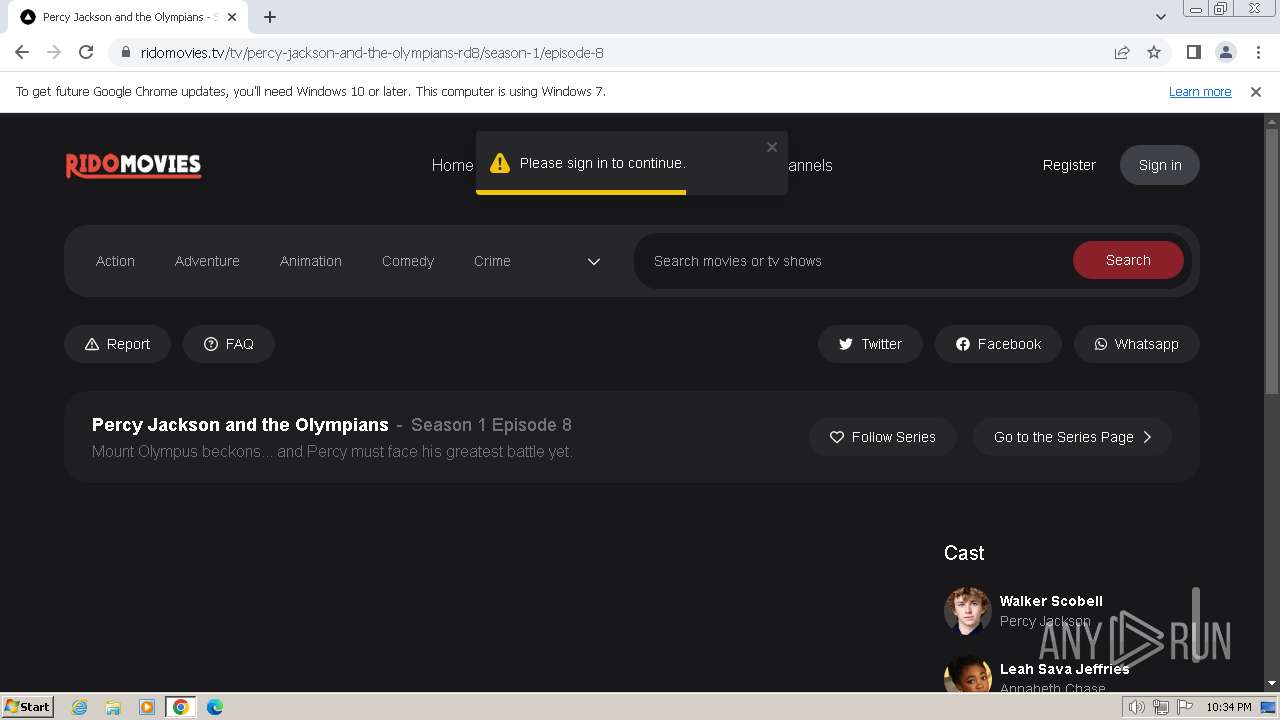Expand the genre list chevron

coord(594,261)
